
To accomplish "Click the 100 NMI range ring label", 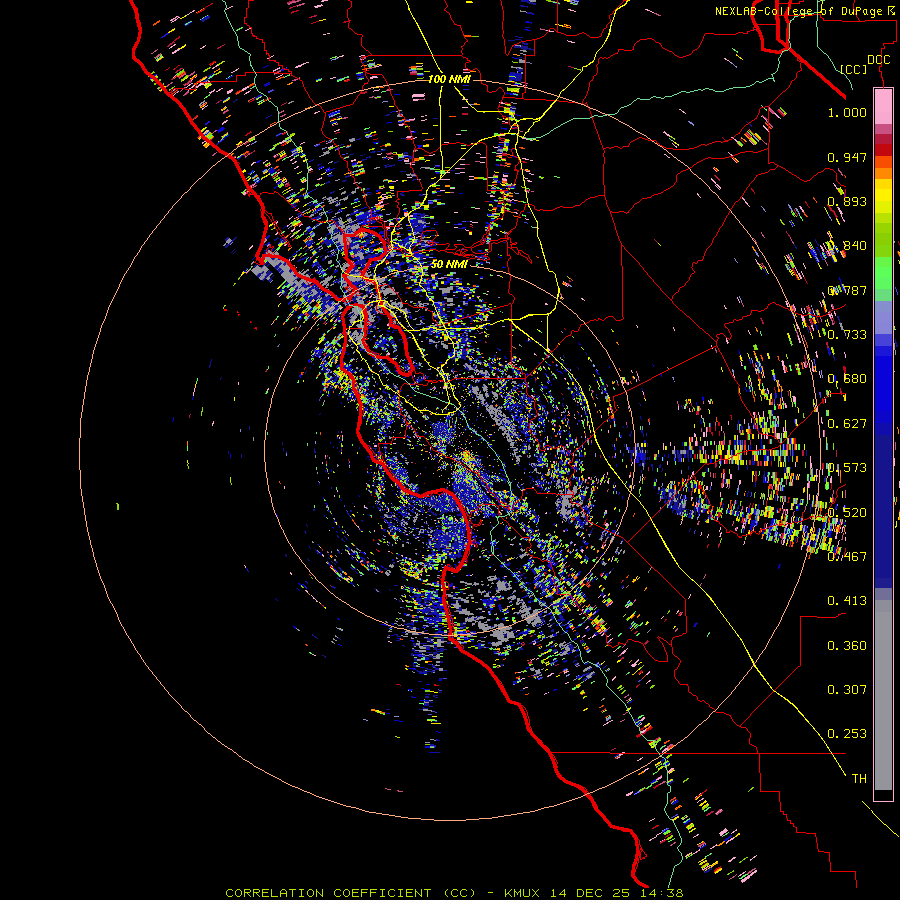I will coord(449,79).
